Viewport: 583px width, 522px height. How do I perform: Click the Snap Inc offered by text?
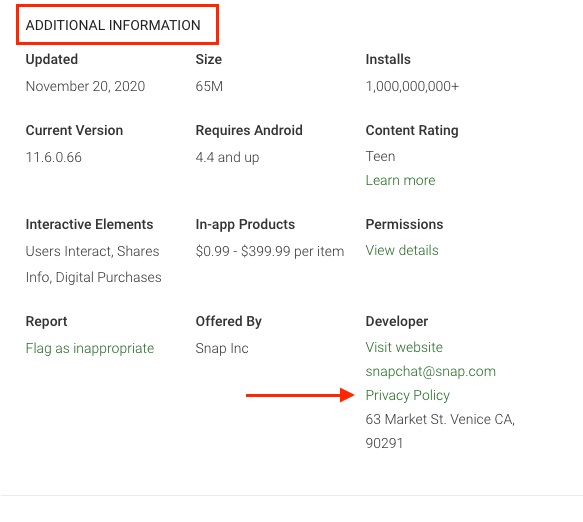click(222, 348)
